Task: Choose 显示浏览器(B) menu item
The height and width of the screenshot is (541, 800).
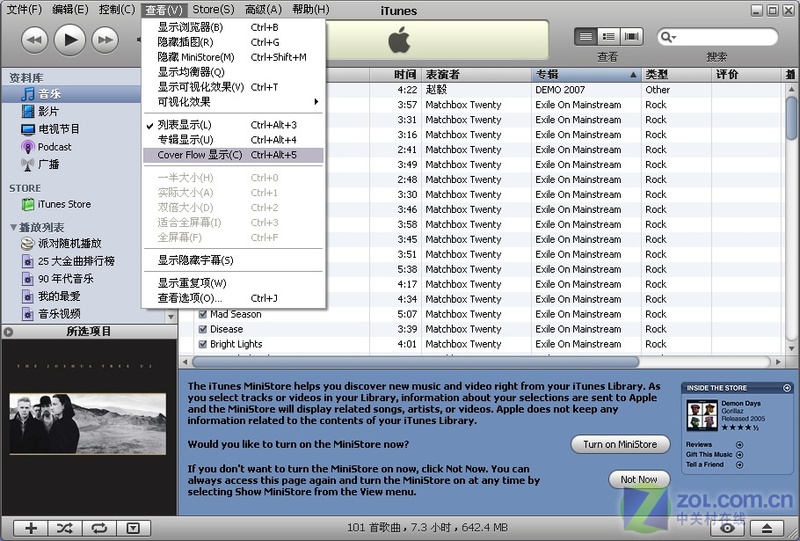Action: click(x=233, y=28)
